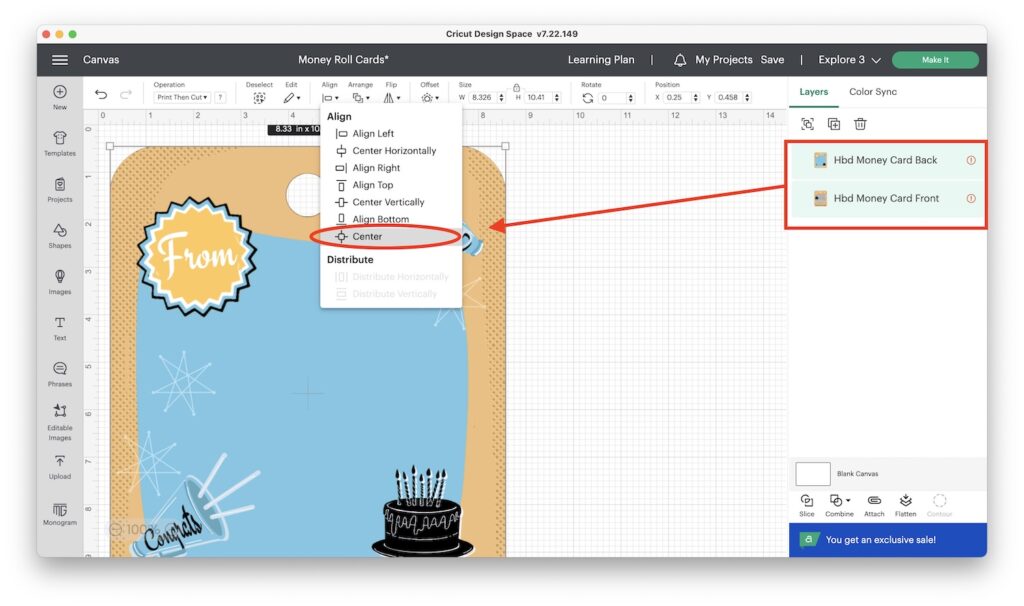
Task: Click the Money Roll Cards project title
Action: (x=344, y=59)
